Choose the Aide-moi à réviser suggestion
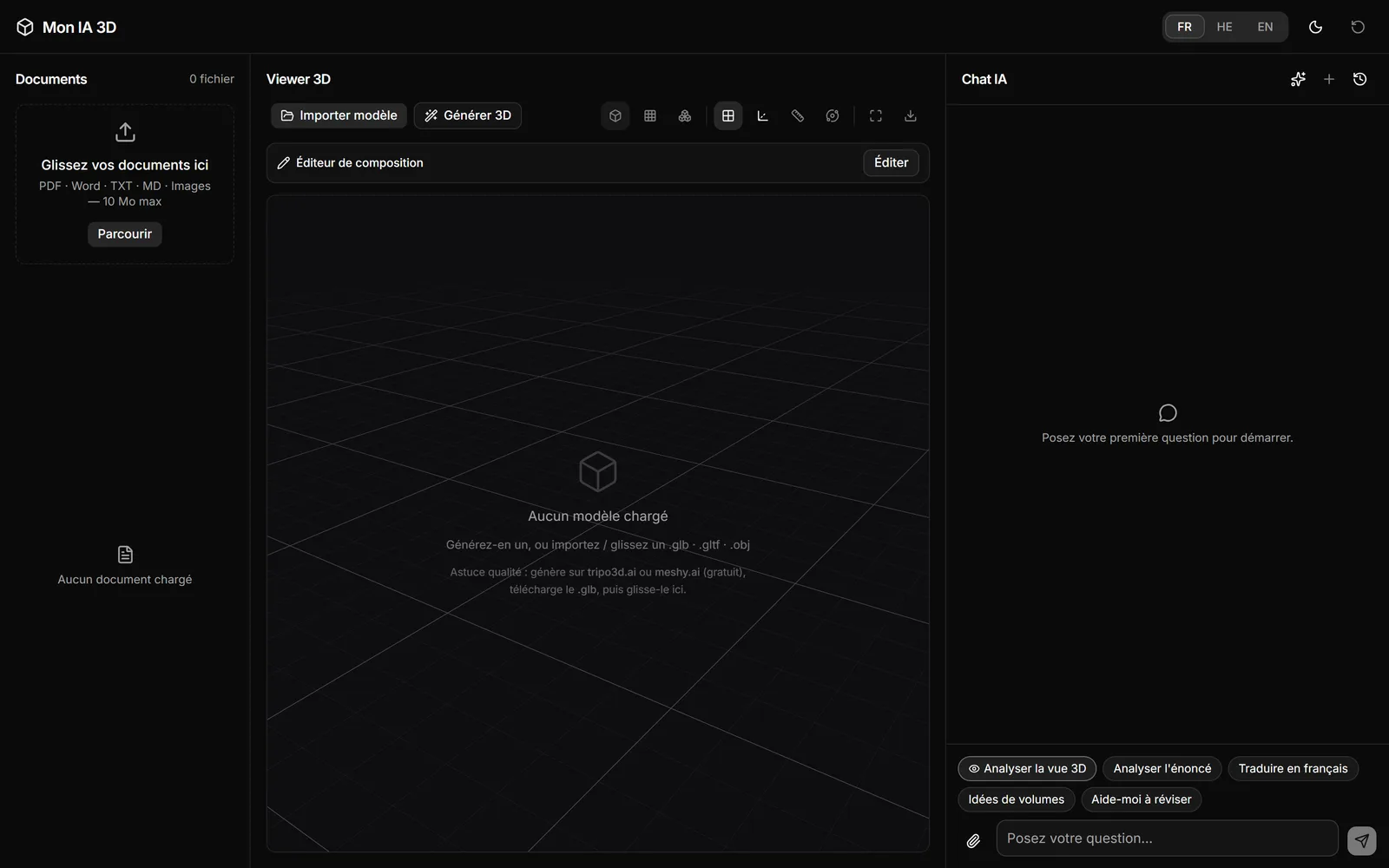This screenshot has height=868, width=1389. (x=1141, y=799)
